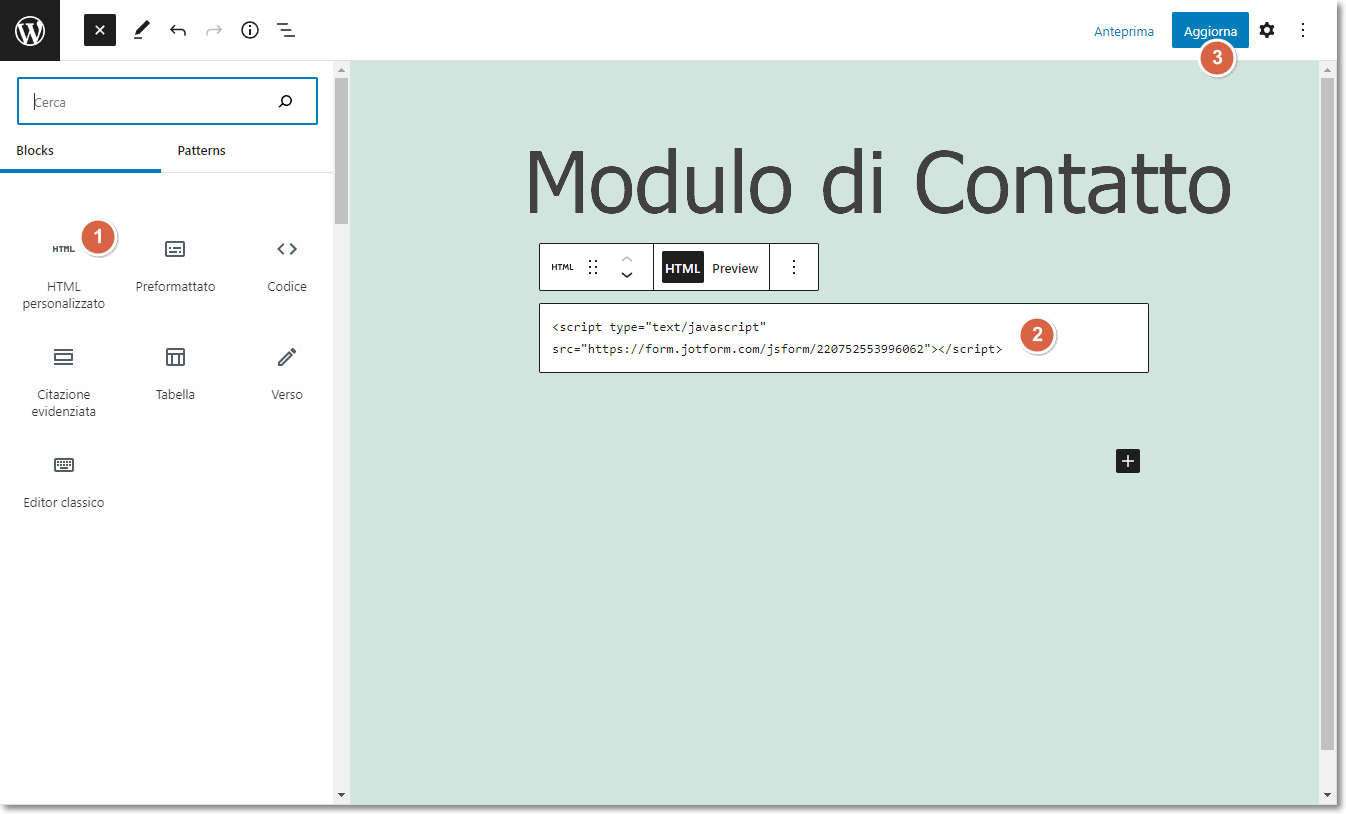Screen dimensions: 1346x814
Task: Switch to the Patterns tab
Action: click(202, 151)
